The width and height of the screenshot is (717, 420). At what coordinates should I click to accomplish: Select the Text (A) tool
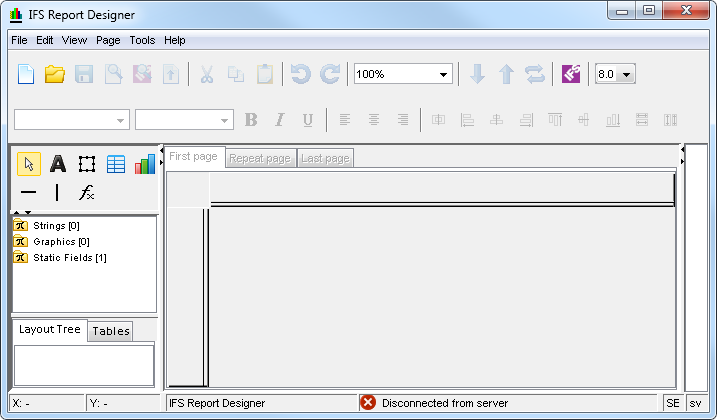pos(58,164)
